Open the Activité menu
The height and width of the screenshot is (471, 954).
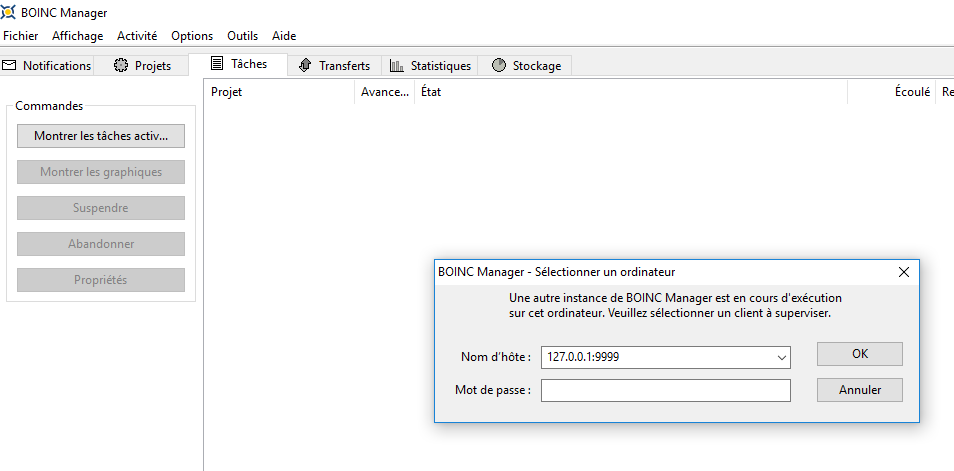pyautogui.click(x=137, y=36)
